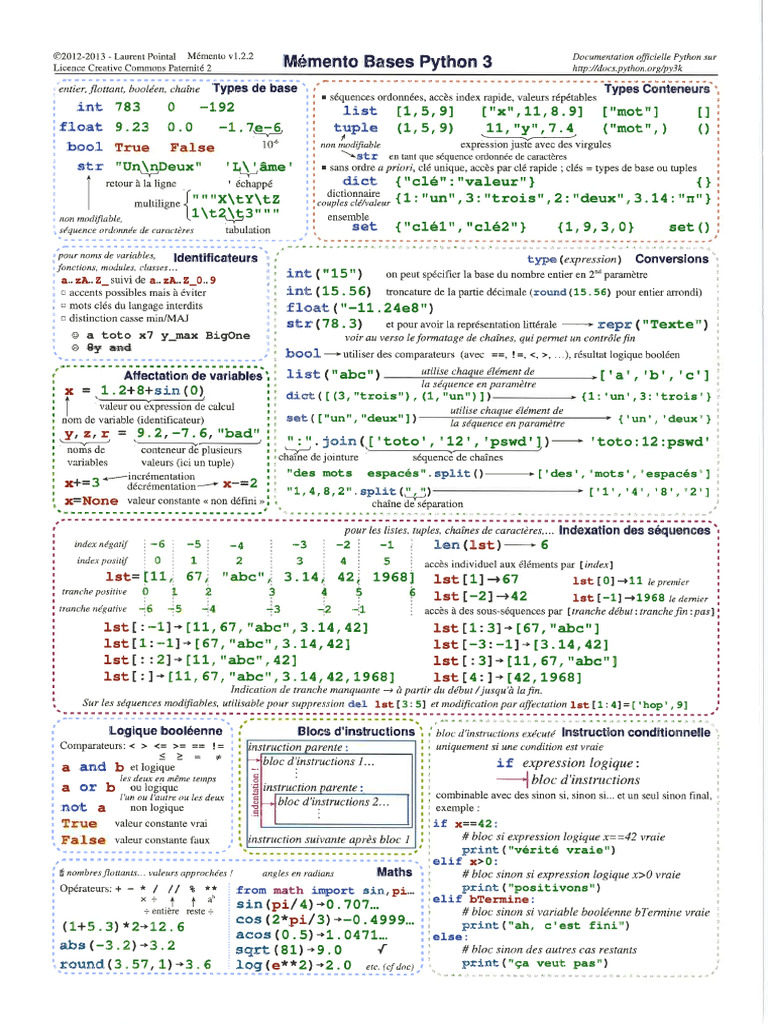Click the int("15") conversion example
Screen dimensions: 768x1024
pyautogui.click(x=324, y=274)
